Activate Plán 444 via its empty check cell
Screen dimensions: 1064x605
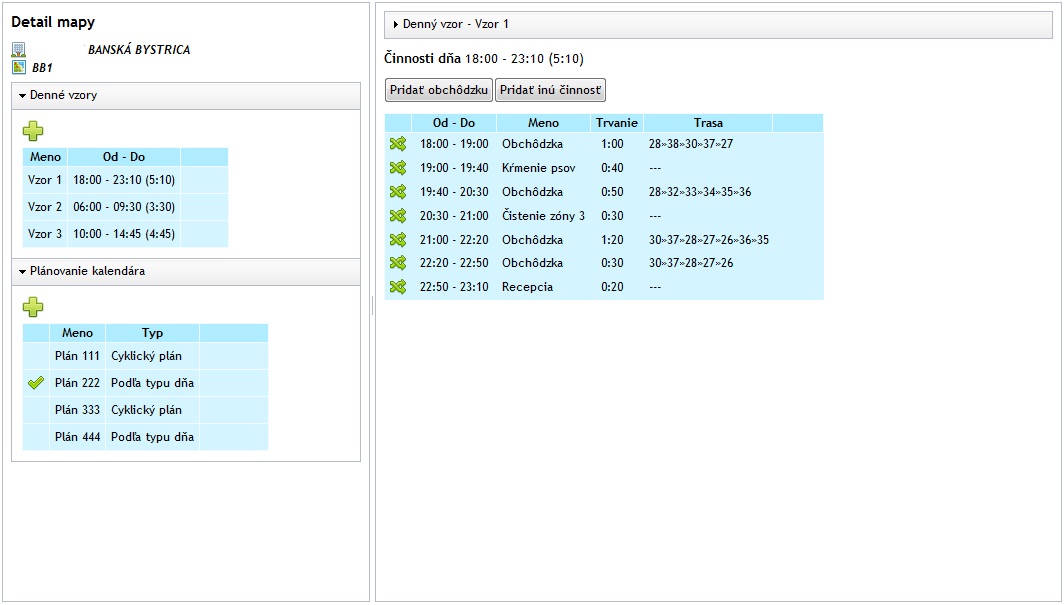pyautogui.click(x=36, y=437)
